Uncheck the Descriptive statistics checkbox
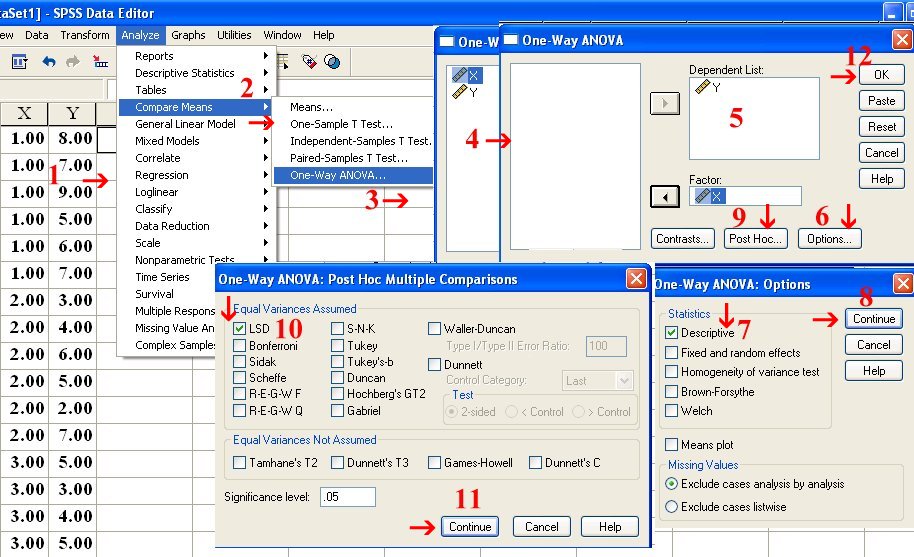The width and height of the screenshot is (914, 557). point(672,333)
